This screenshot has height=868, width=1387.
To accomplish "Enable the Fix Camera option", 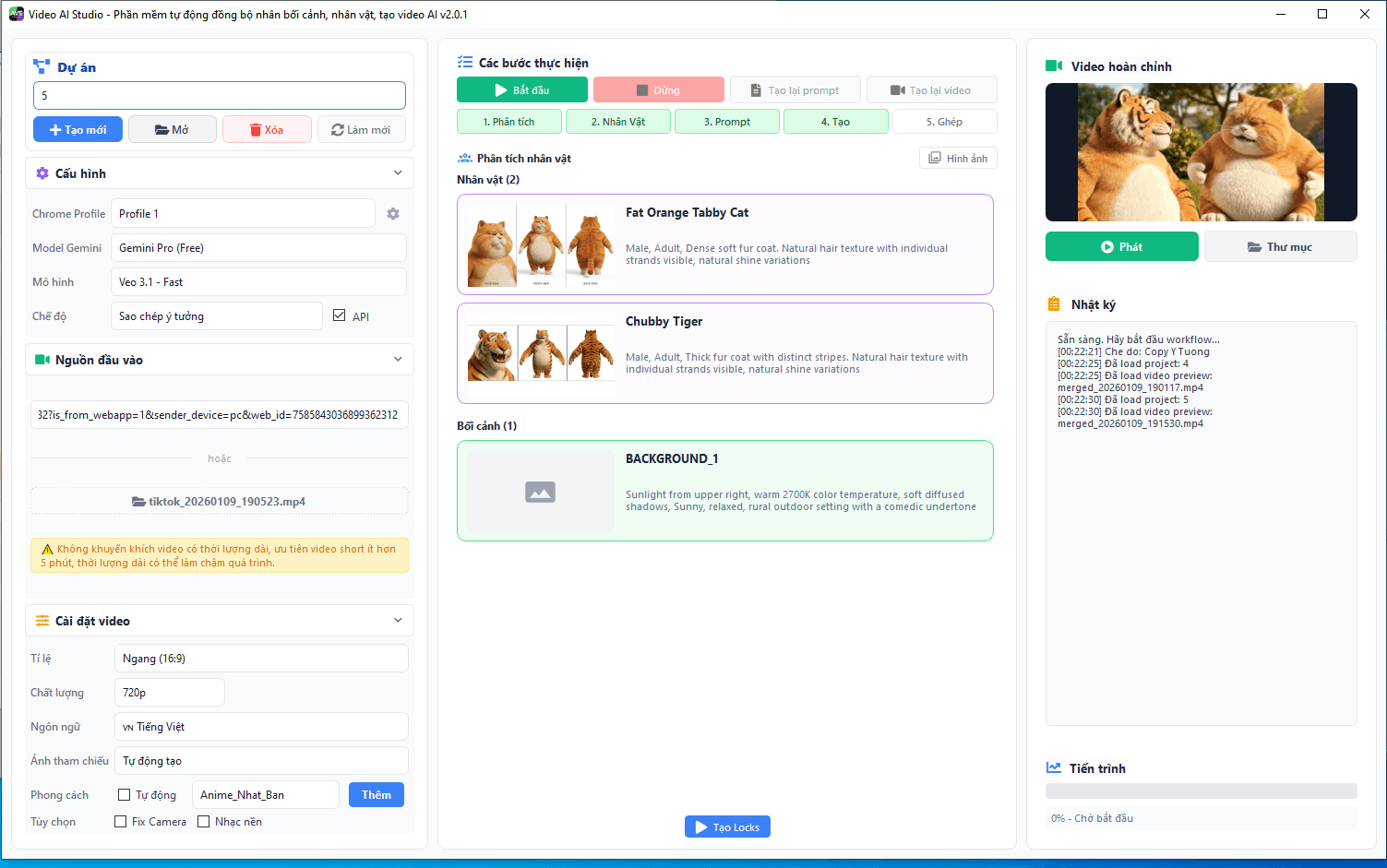I will point(121,822).
